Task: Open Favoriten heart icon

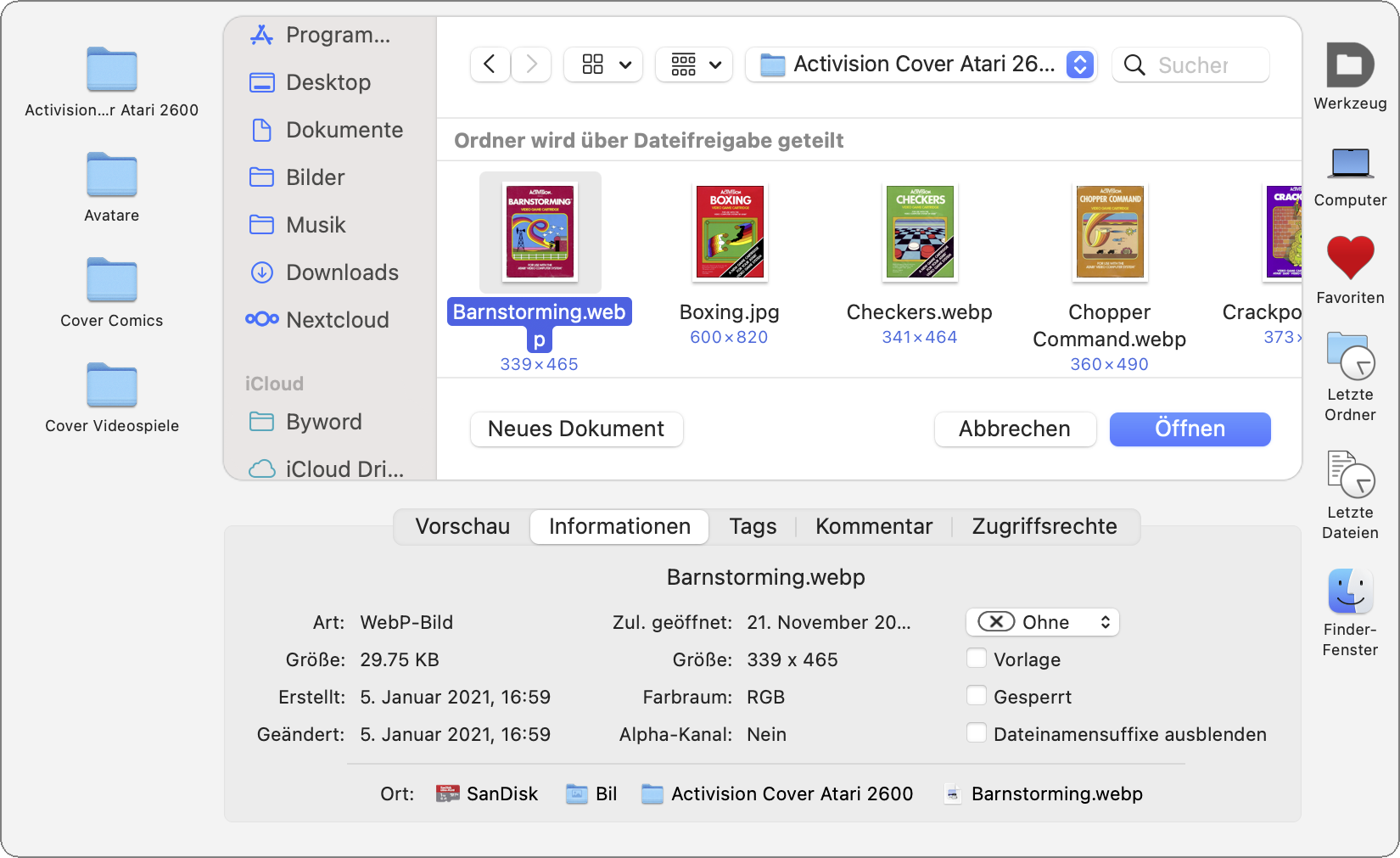Action: click(x=1350, y=258)
